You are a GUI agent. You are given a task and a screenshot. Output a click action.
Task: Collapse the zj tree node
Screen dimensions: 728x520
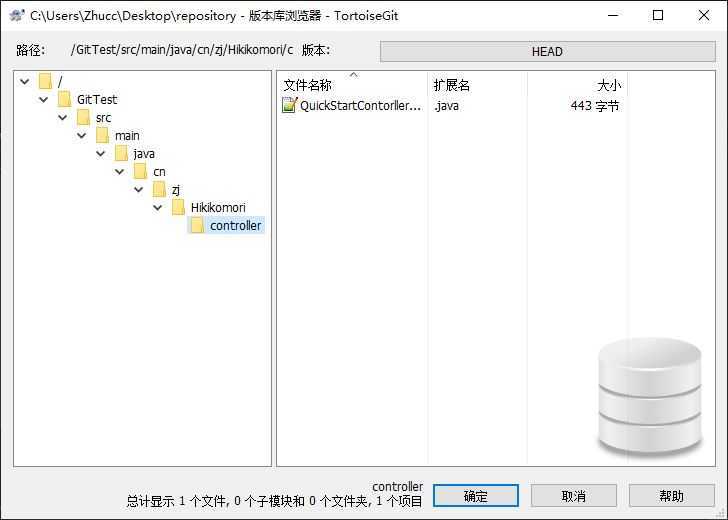click(x=139, y=189)
